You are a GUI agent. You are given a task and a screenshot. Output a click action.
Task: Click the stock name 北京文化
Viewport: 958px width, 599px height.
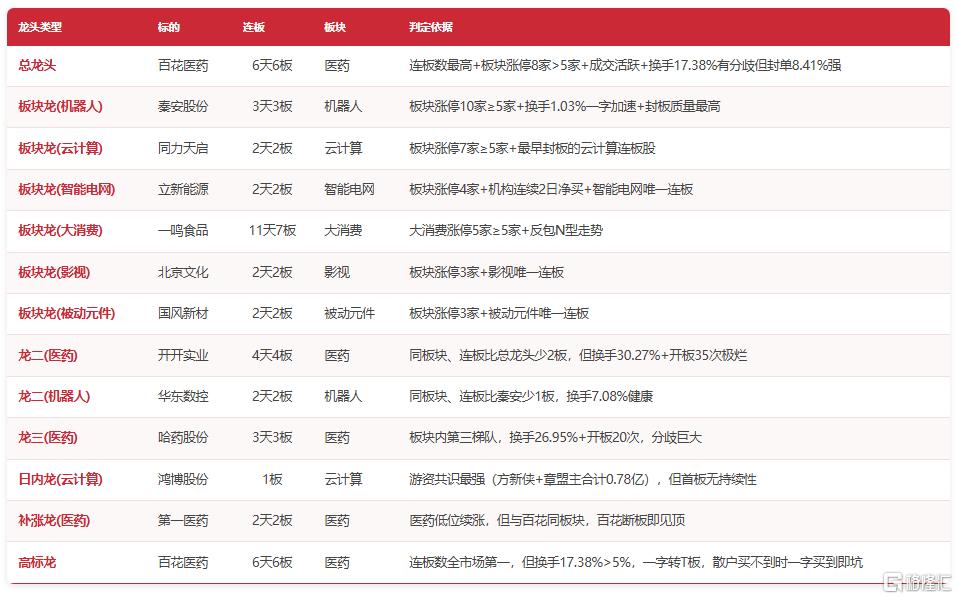pos(183,273)
